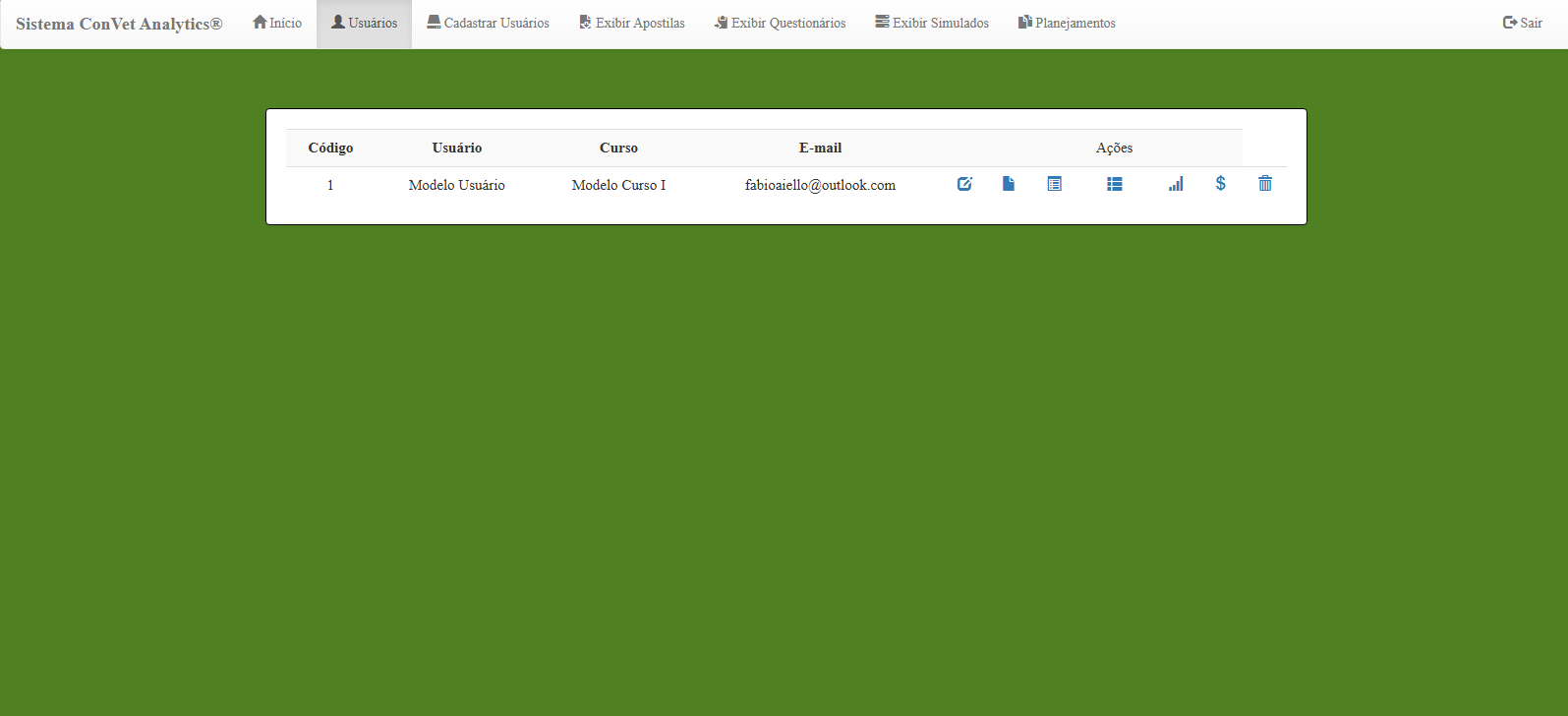This screenshot has height=716, width=1568.
Task: Click the Modelo Curso I cell
Action: click(618, 185)
